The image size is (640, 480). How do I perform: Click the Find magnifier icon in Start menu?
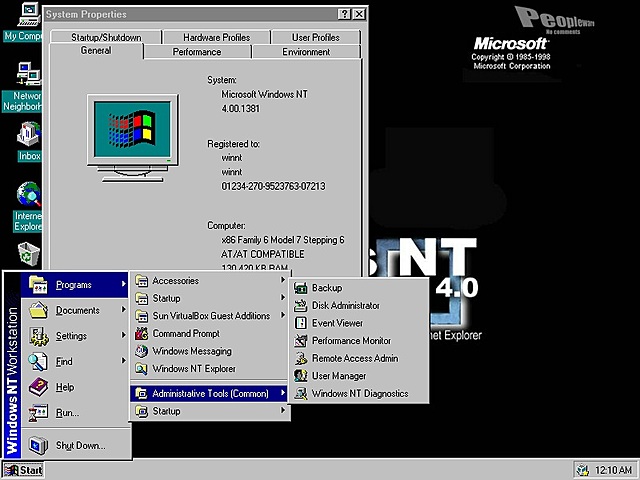(38, 362)
